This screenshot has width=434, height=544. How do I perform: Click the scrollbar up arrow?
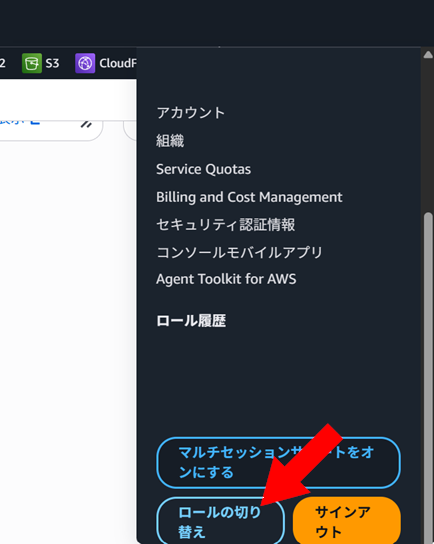[428, 54]
